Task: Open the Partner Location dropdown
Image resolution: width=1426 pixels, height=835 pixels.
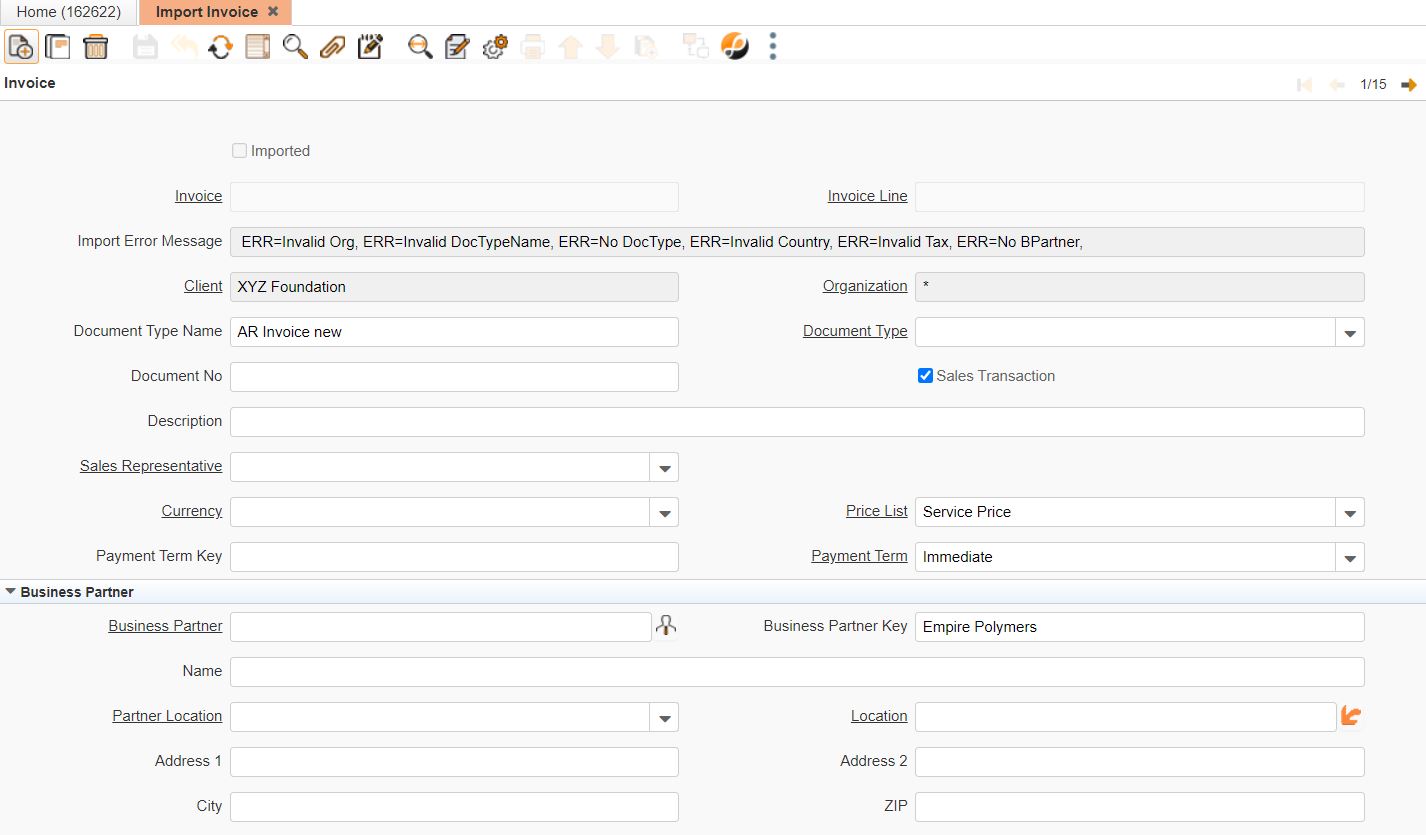Action: [x=664, y=717]
